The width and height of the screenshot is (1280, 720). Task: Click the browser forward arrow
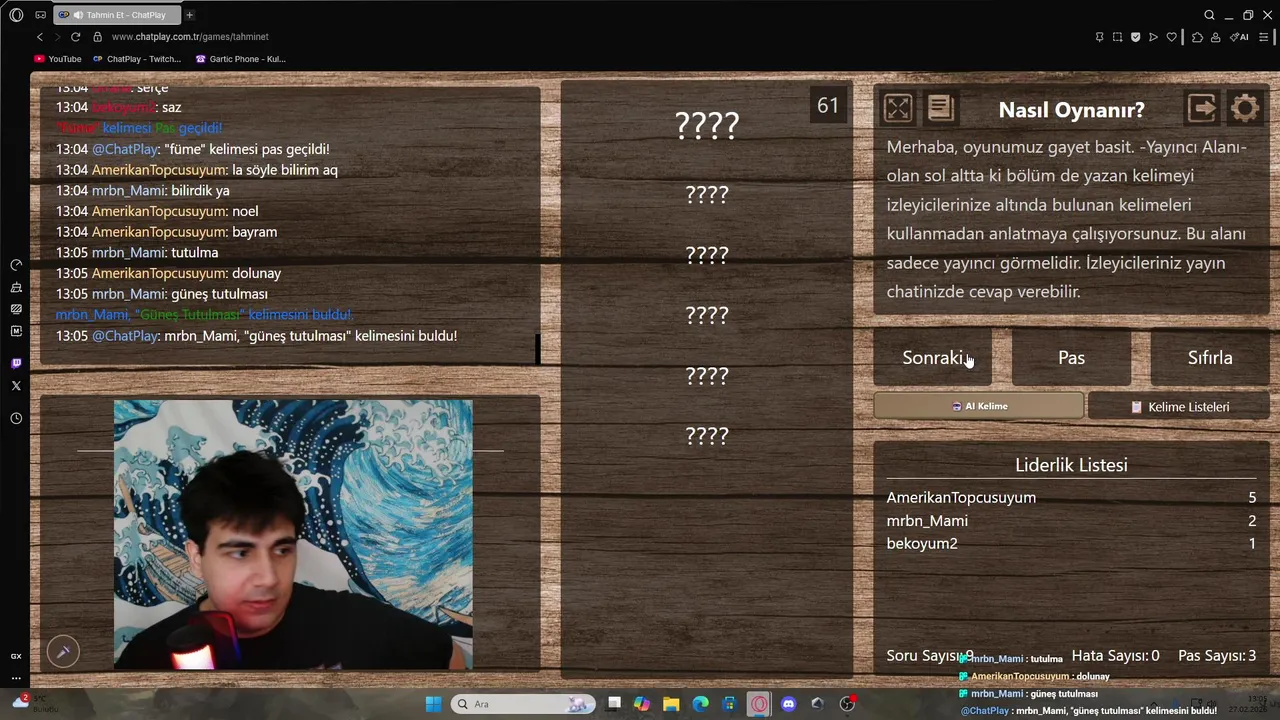(57, 37)
